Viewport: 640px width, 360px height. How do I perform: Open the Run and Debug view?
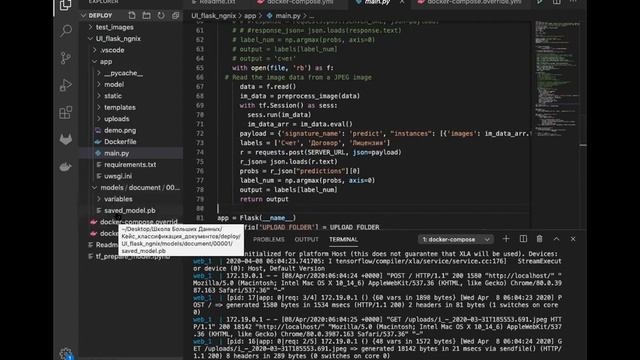(x=66, y=85)
